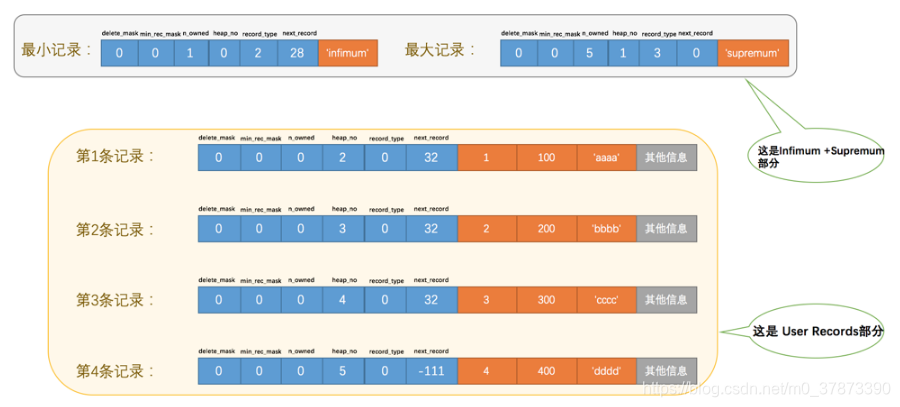The height and width of the screenshot is (407, 900).
Task: Click heap_no value 4 in record 3
Action: (343, 300)
